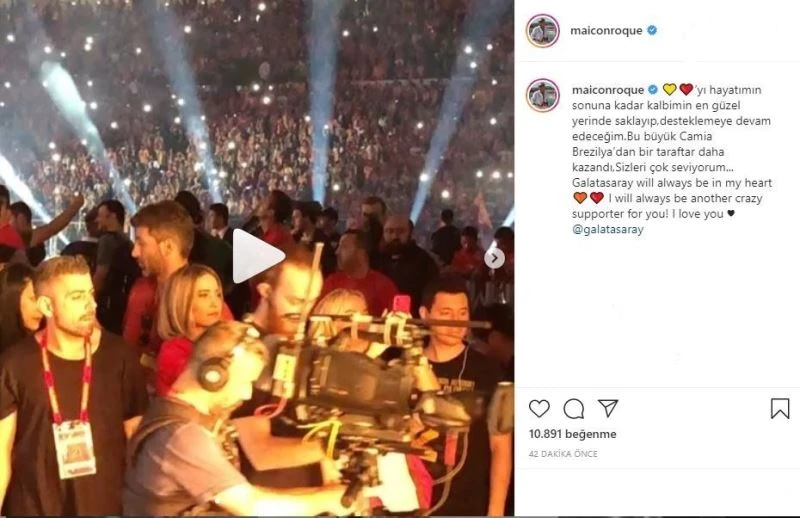The image size is (800, 518).
Task: View the 10.891 beğenme likes list
Action: coord(572,434)
